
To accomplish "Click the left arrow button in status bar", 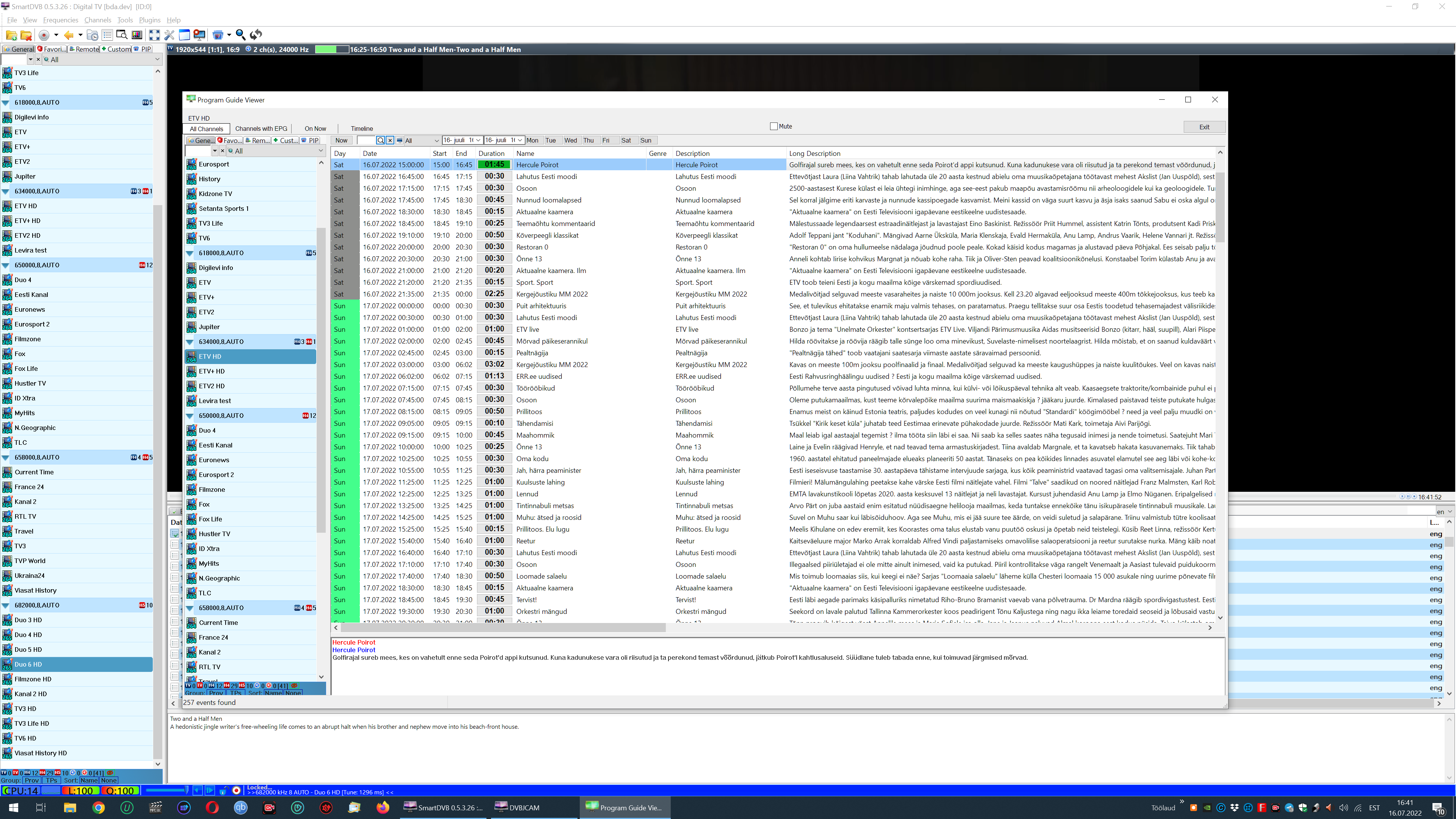I will [x=197, y=791].
